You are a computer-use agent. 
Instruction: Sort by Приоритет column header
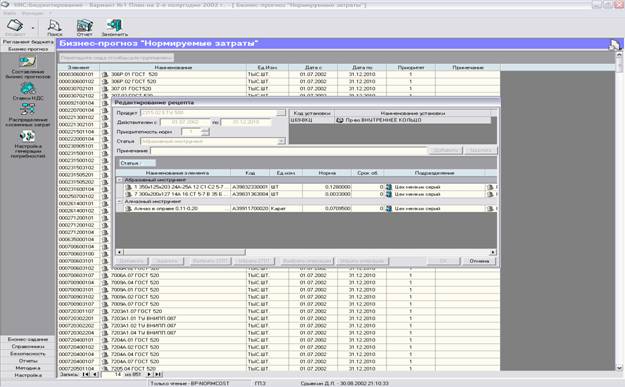click(411, 67)
